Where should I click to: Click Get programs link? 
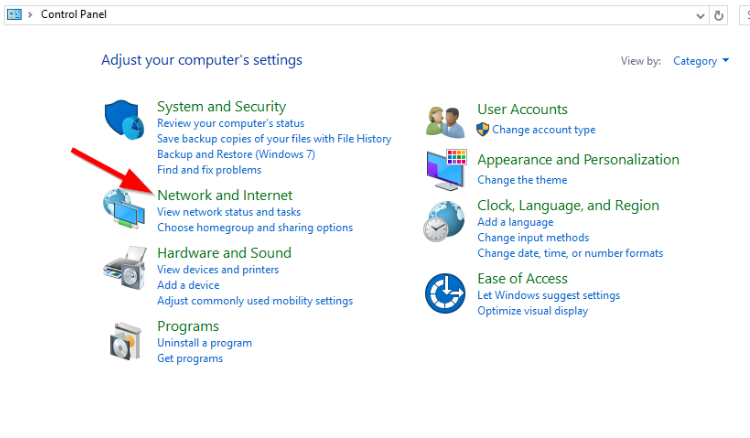click(190, 359)
